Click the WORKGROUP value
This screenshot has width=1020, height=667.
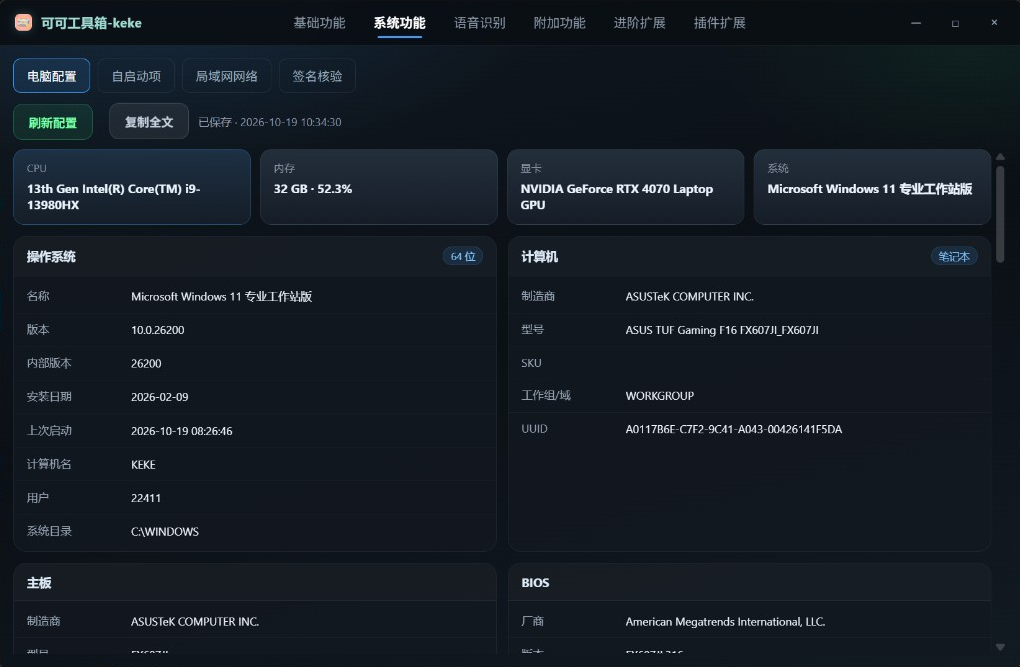660,396
